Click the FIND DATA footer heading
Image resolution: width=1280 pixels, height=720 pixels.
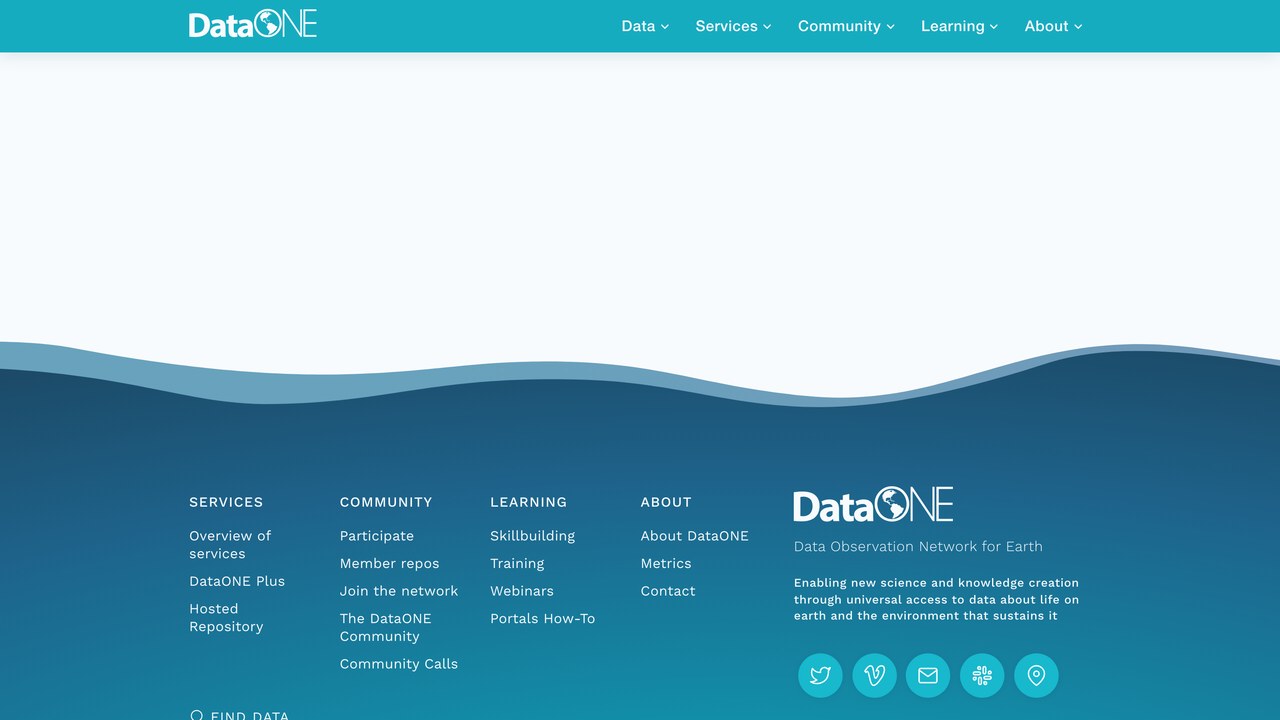click(x=250, y=715)
